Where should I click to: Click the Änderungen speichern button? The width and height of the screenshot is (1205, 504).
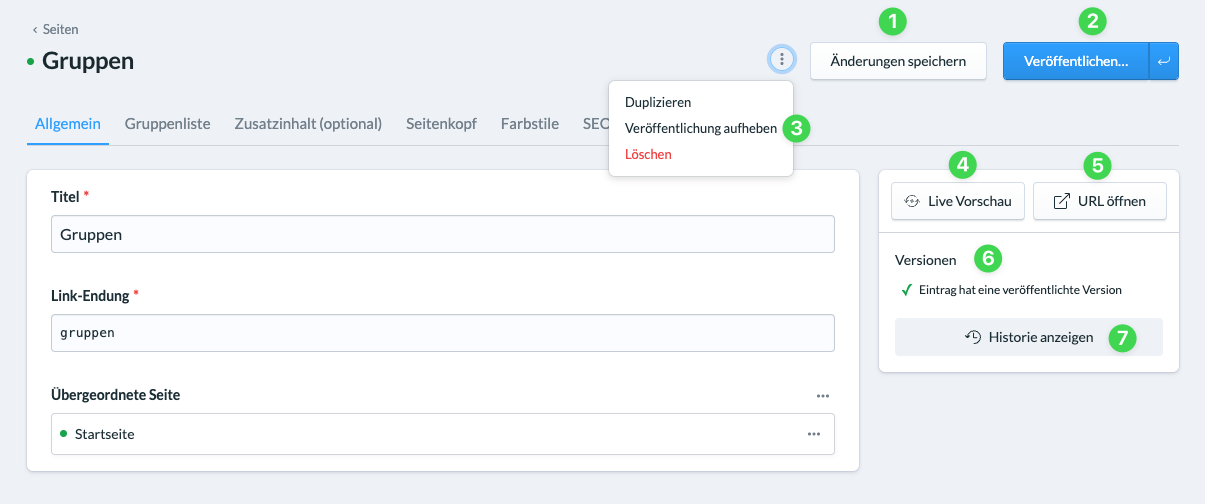tap(898, 61)
